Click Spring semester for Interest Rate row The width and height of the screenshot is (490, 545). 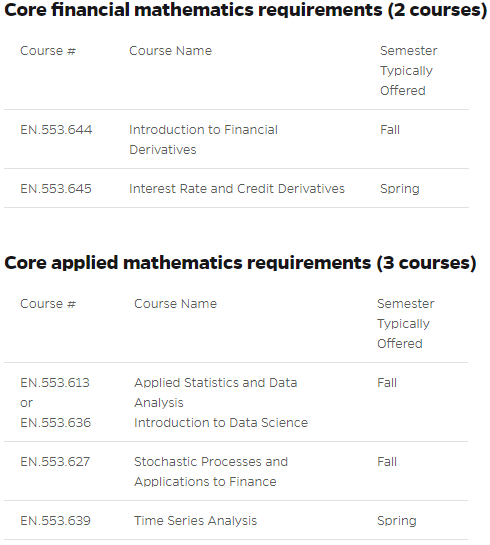(400, 189)
